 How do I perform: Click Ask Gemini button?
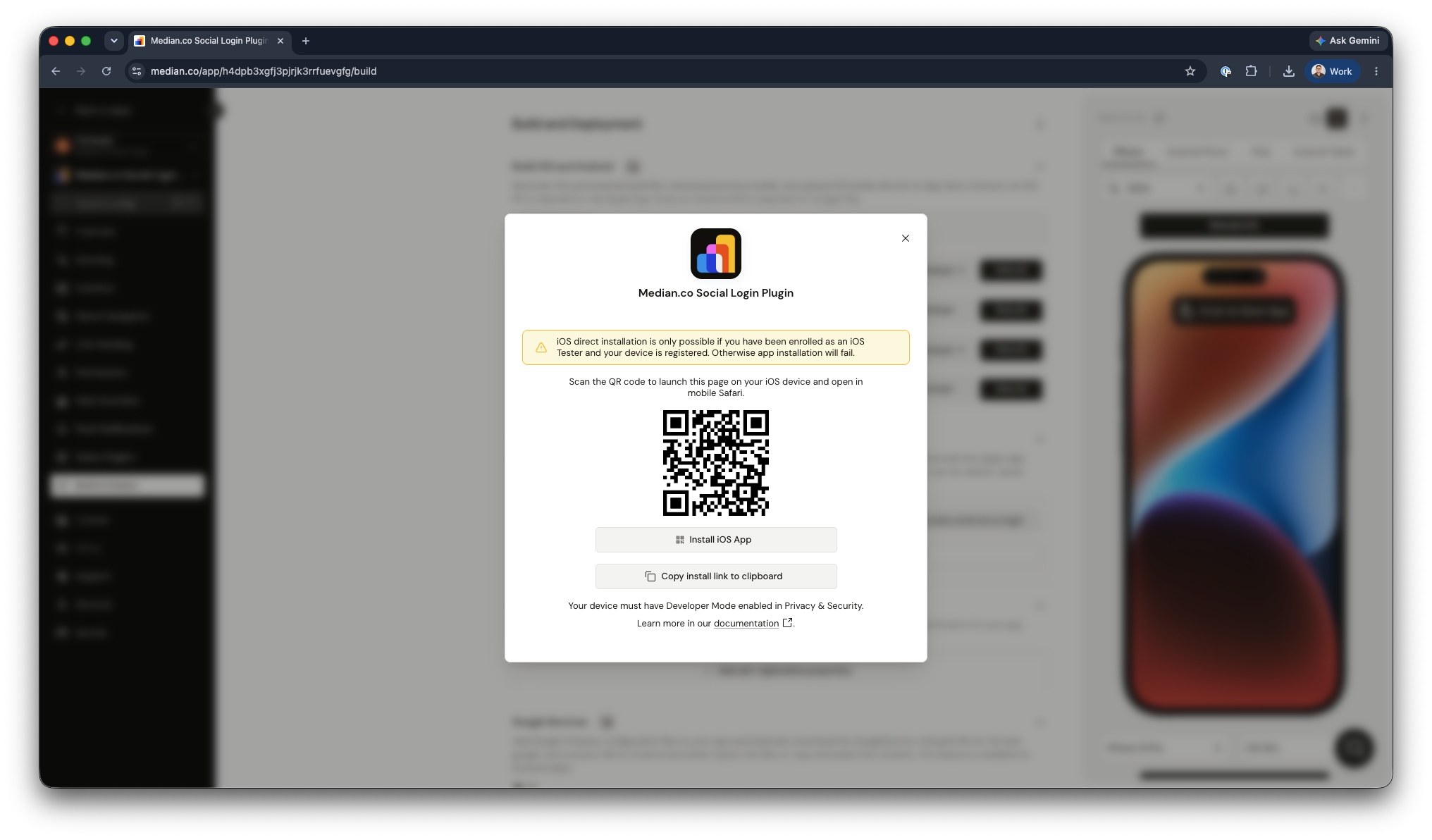pos(1347,41)
